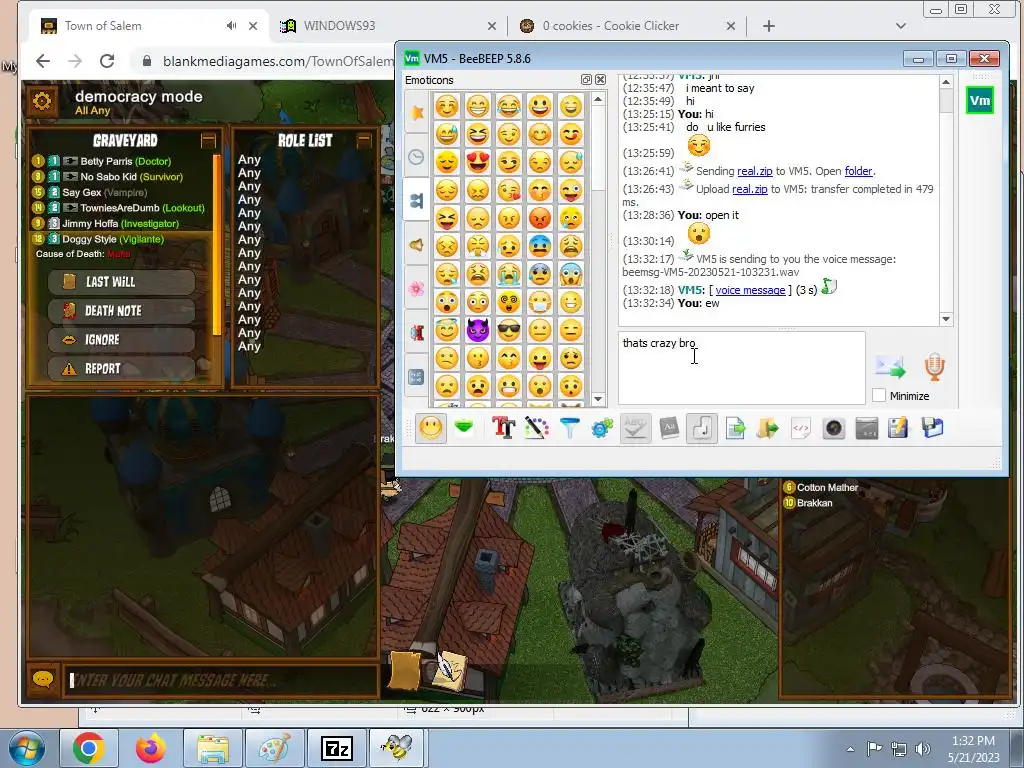Image resolution: width=1024 pixels, height=768 pixels.
Task: Select the recent clock emoticon tab
Action: (417, 157)
